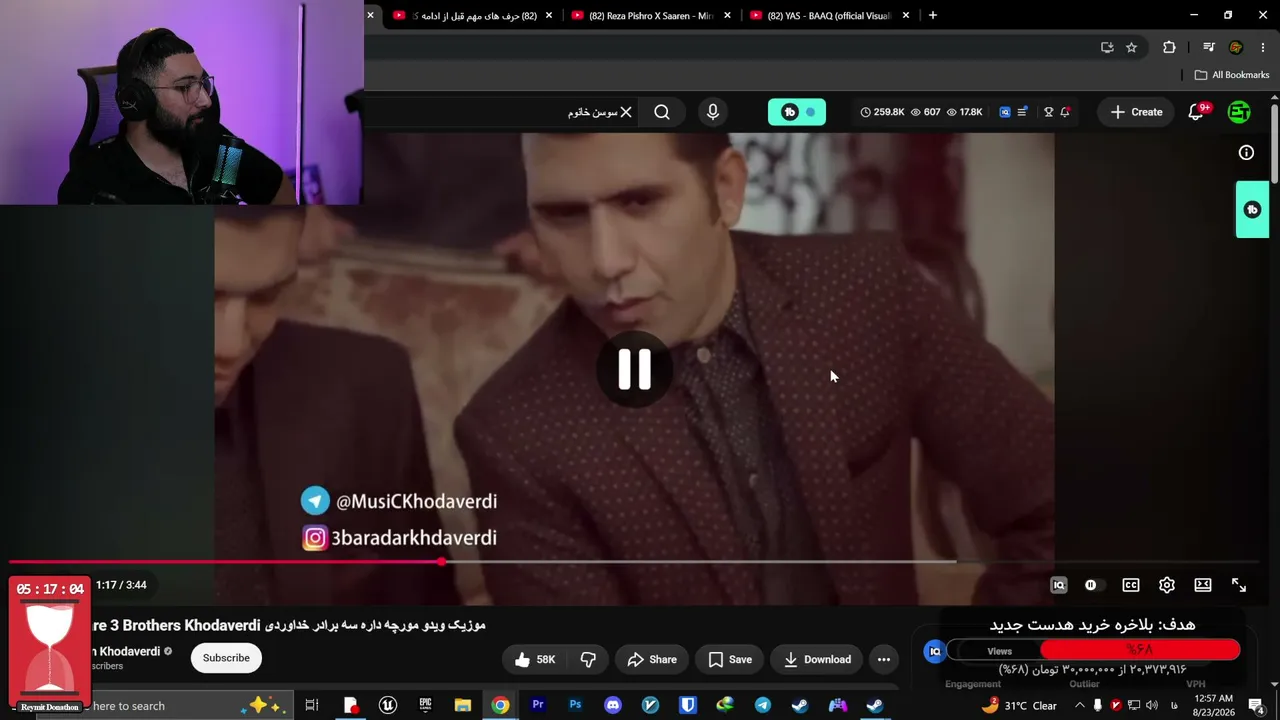This screenshot has width=1280, height=720.
Task: Close the Reza Pishro X Saaren tab
Action: click(727, 15)
